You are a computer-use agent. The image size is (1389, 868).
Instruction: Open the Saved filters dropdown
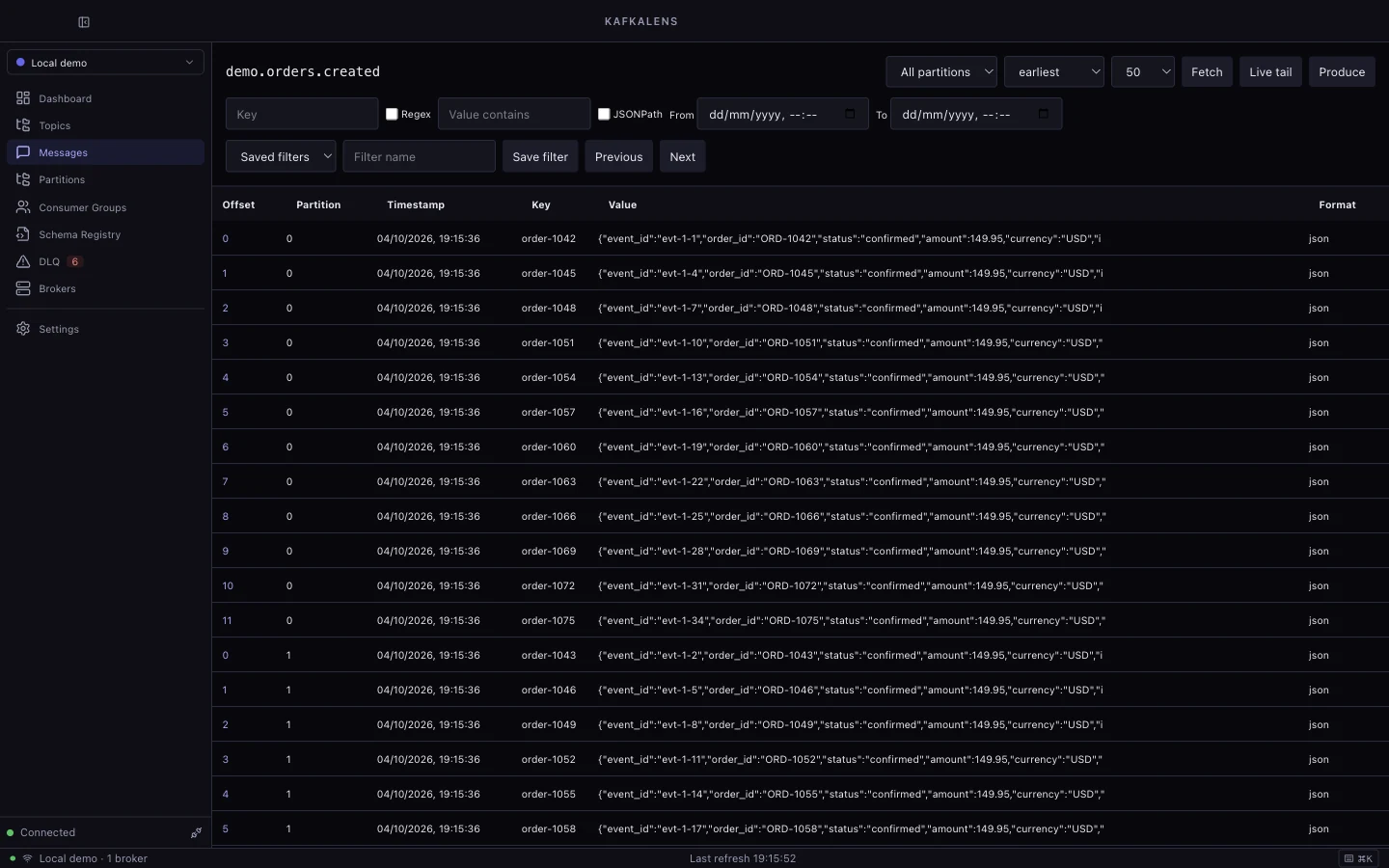(281, 156)
